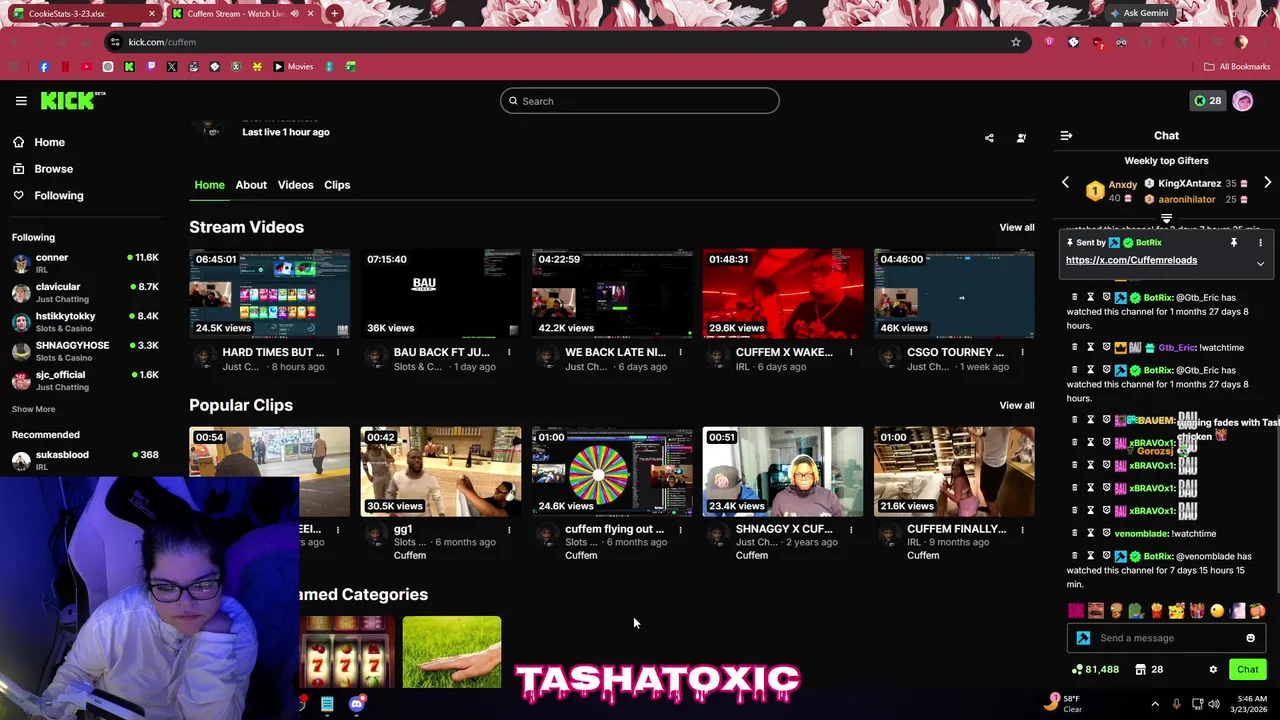1280x720 pixels.
Task: View all Popular Clips
Action: [1017, 406]
